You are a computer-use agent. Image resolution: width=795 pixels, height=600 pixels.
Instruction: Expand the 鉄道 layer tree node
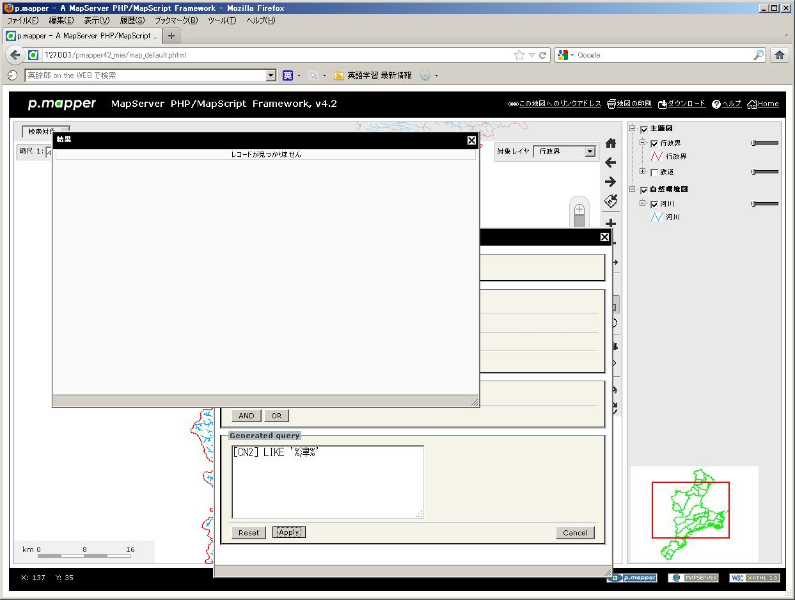point(643,172)
